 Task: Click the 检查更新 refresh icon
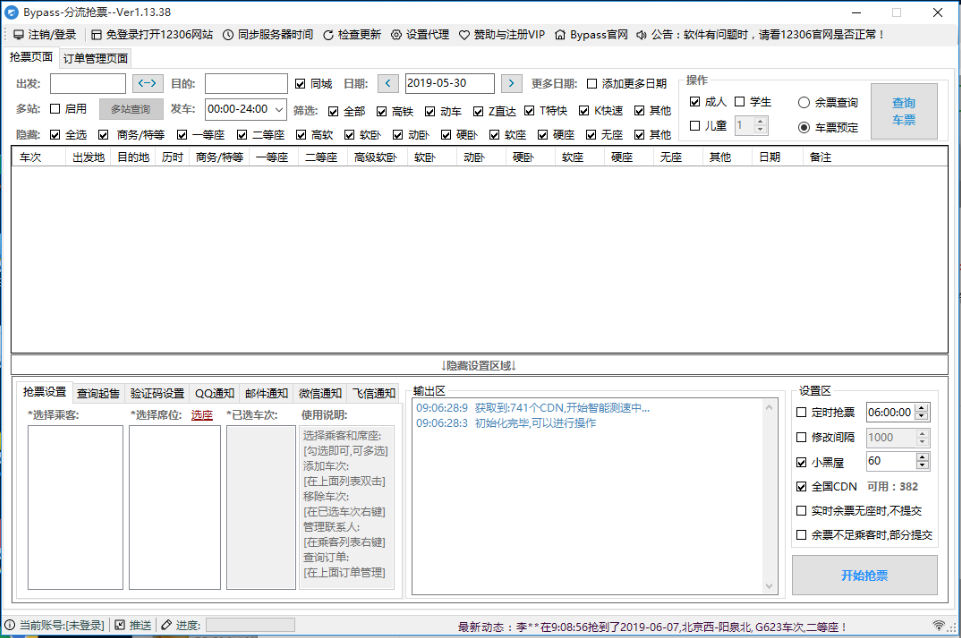pos(329,34)
